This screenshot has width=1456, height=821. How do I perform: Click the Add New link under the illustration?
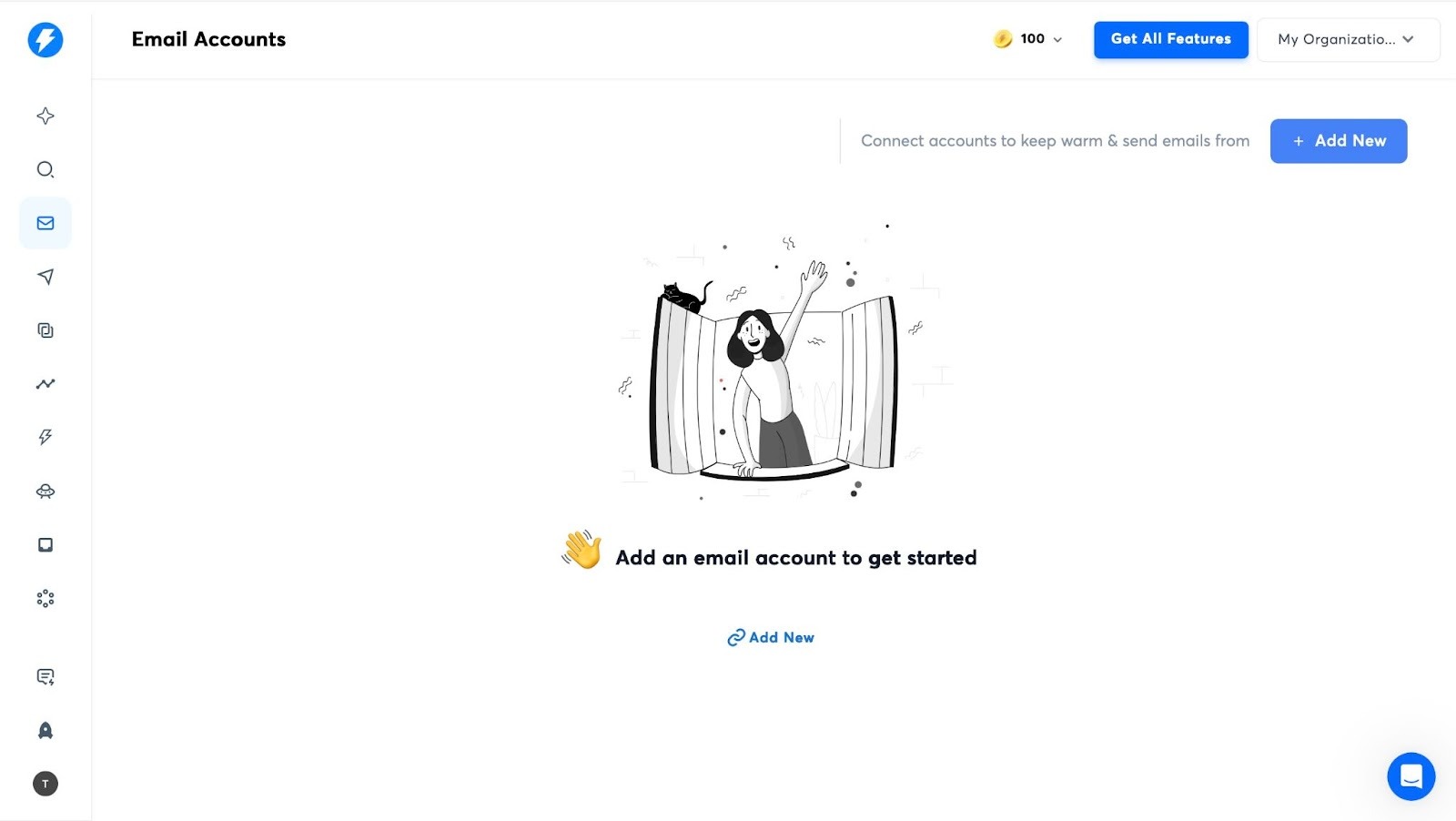coord(771,637)
